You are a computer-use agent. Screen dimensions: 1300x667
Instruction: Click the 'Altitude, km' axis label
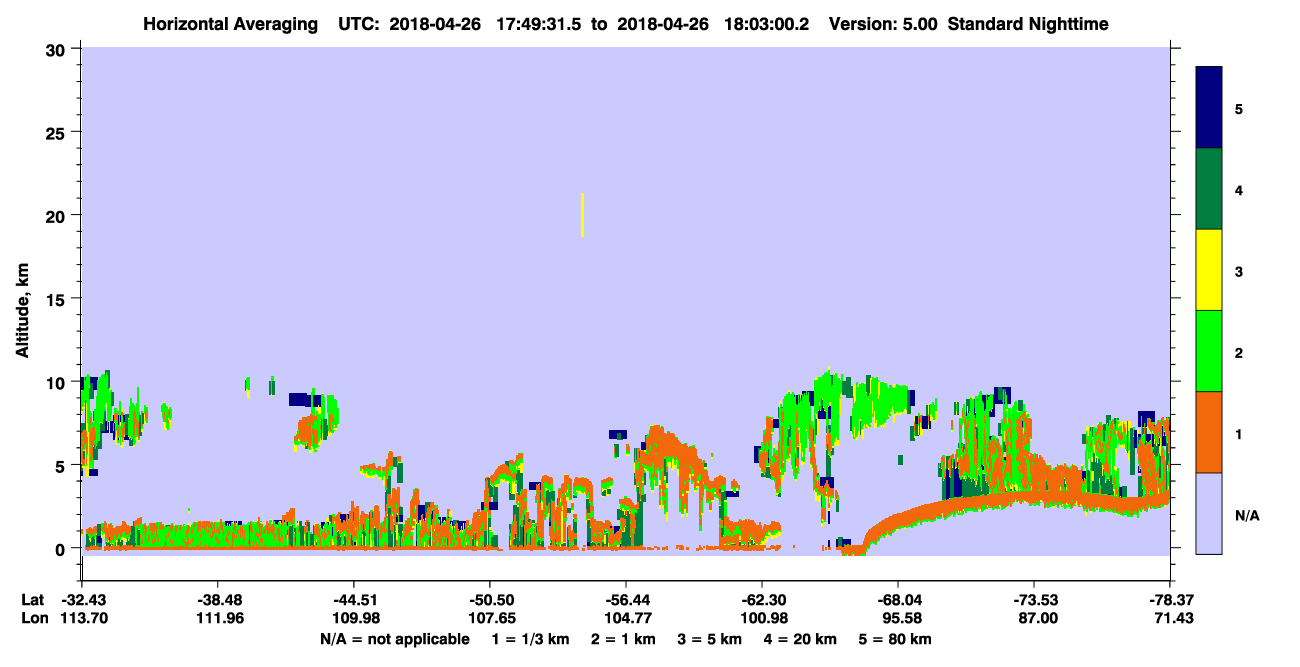pyautogui.click(x=22, y=310)
